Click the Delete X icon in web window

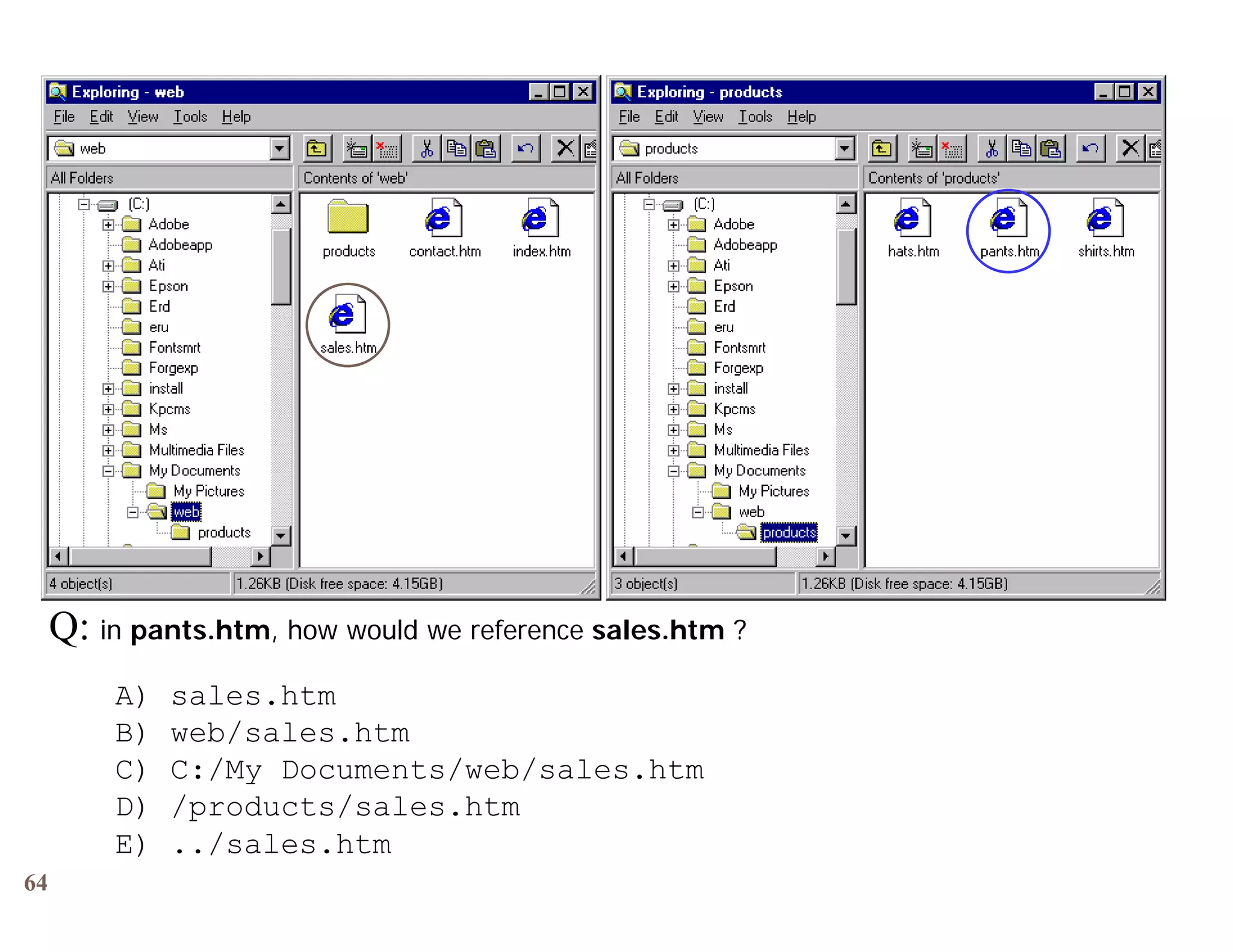565,148
